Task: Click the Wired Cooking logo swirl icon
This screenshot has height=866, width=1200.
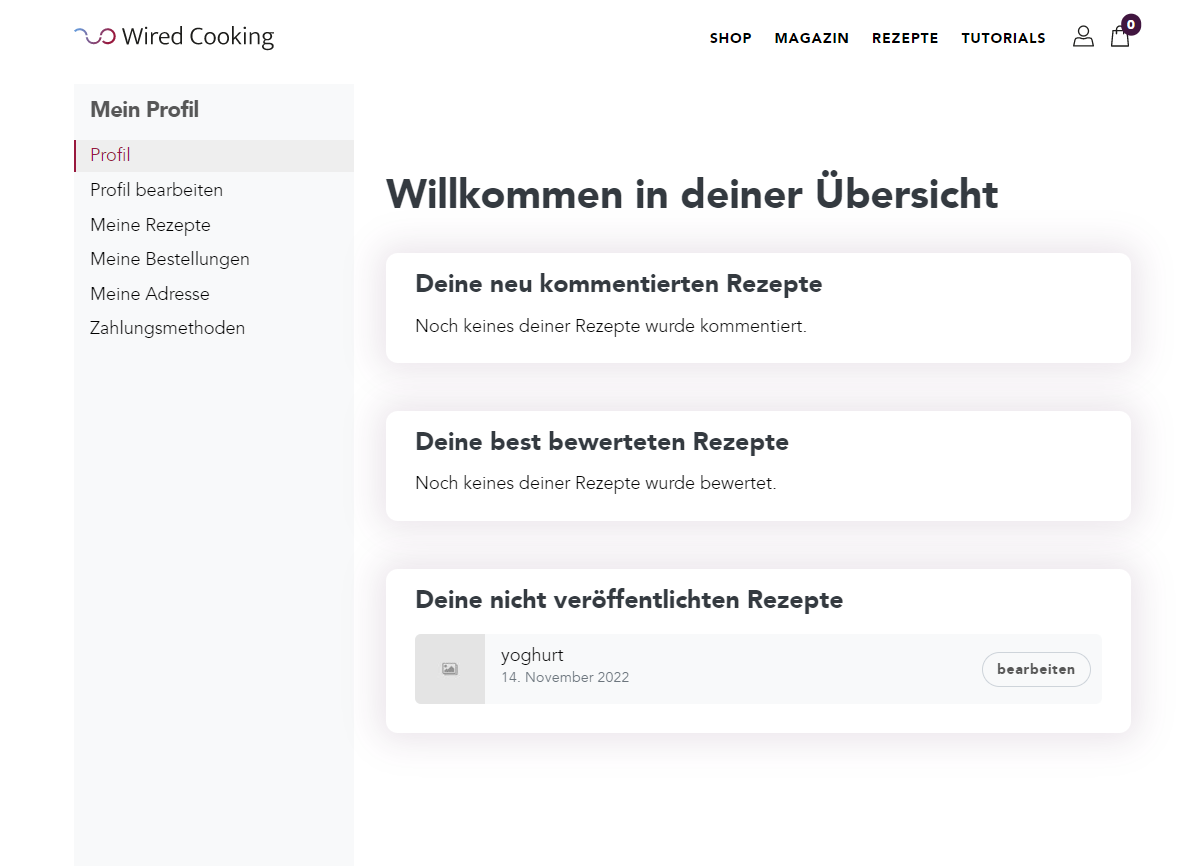Action: (x=95, y=37)
